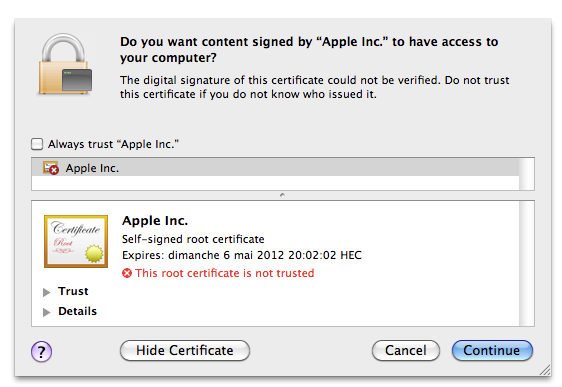The height and width of the screenshot is (387, 562).
Task: Click the Trust label text
Action: [x=73, y=291]
